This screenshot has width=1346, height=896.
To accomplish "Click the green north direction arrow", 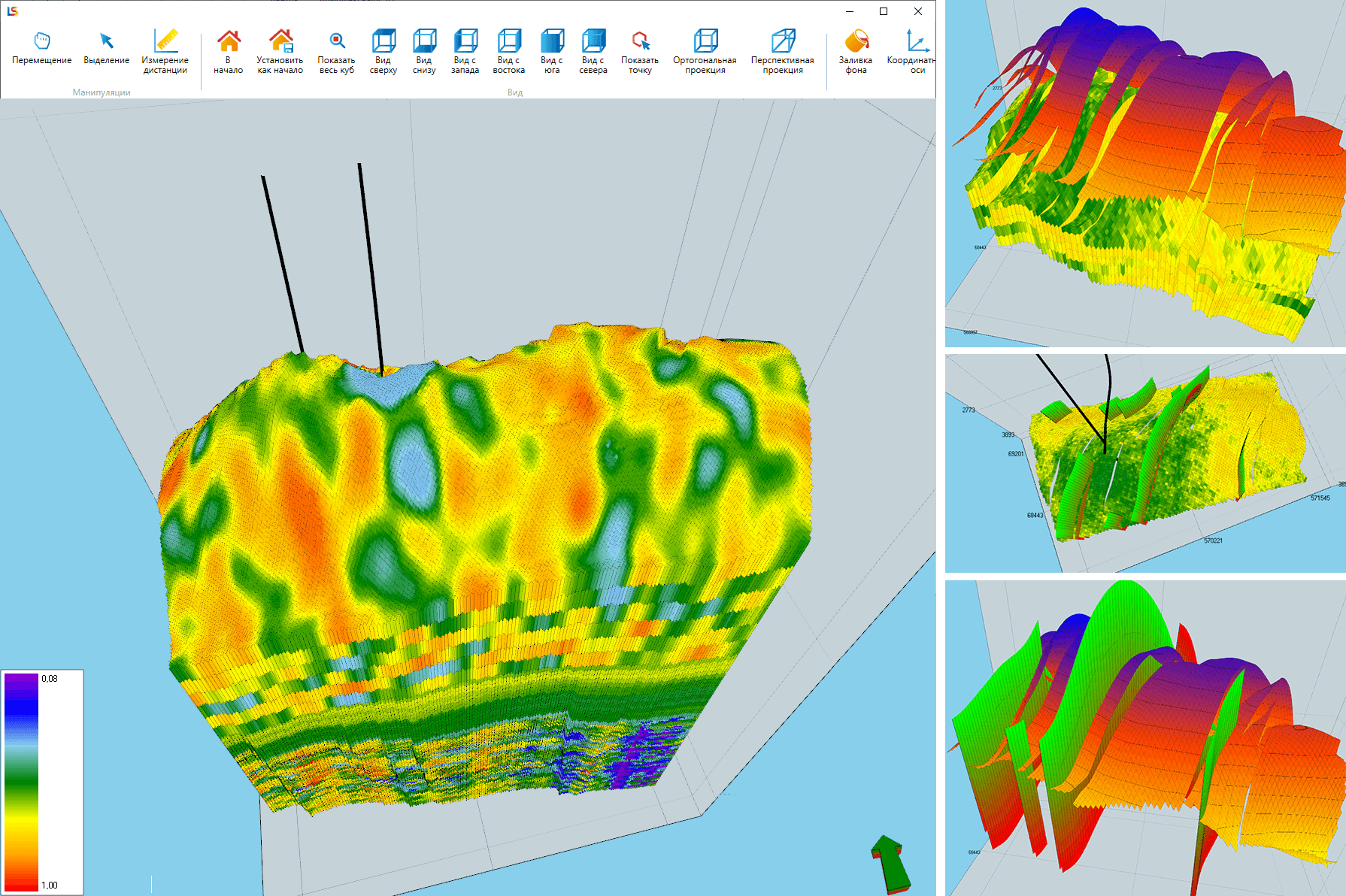I will pyautogui.click(x=891, y=864).
